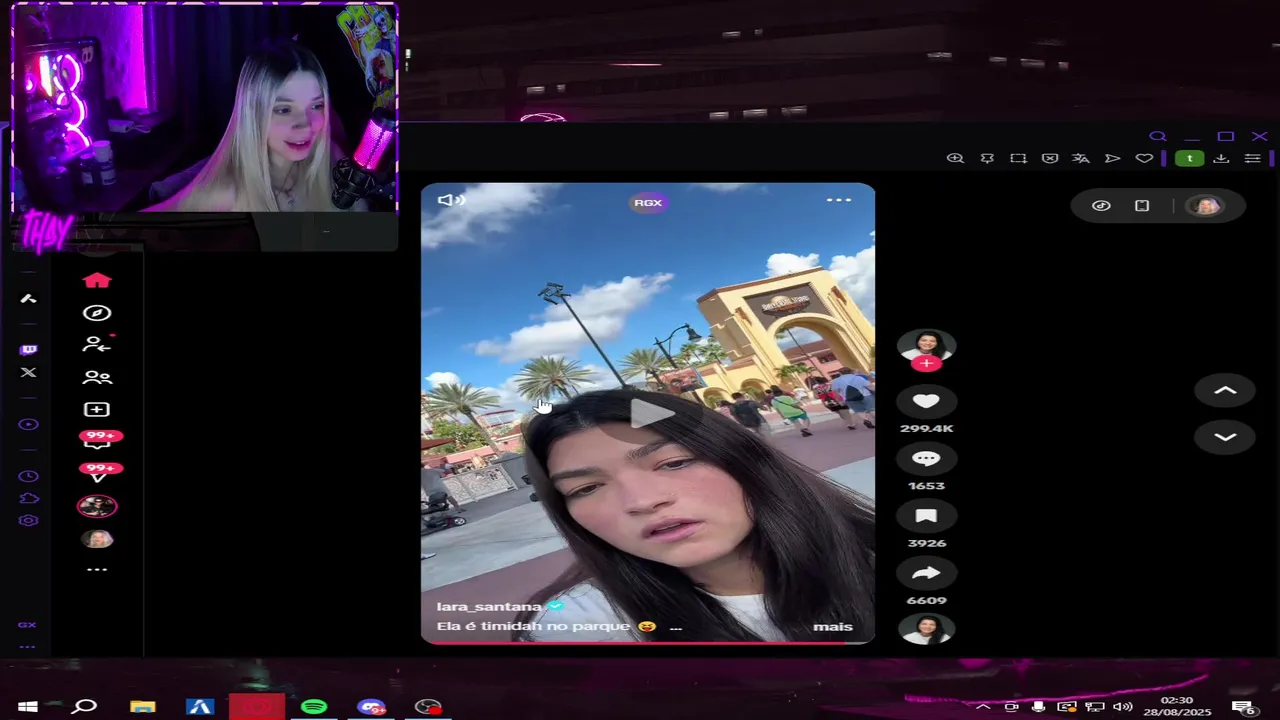1280x720 pixels.
Task: Click the green 't' extension button
Action: pyautogui.click(x=1189, y=158)
